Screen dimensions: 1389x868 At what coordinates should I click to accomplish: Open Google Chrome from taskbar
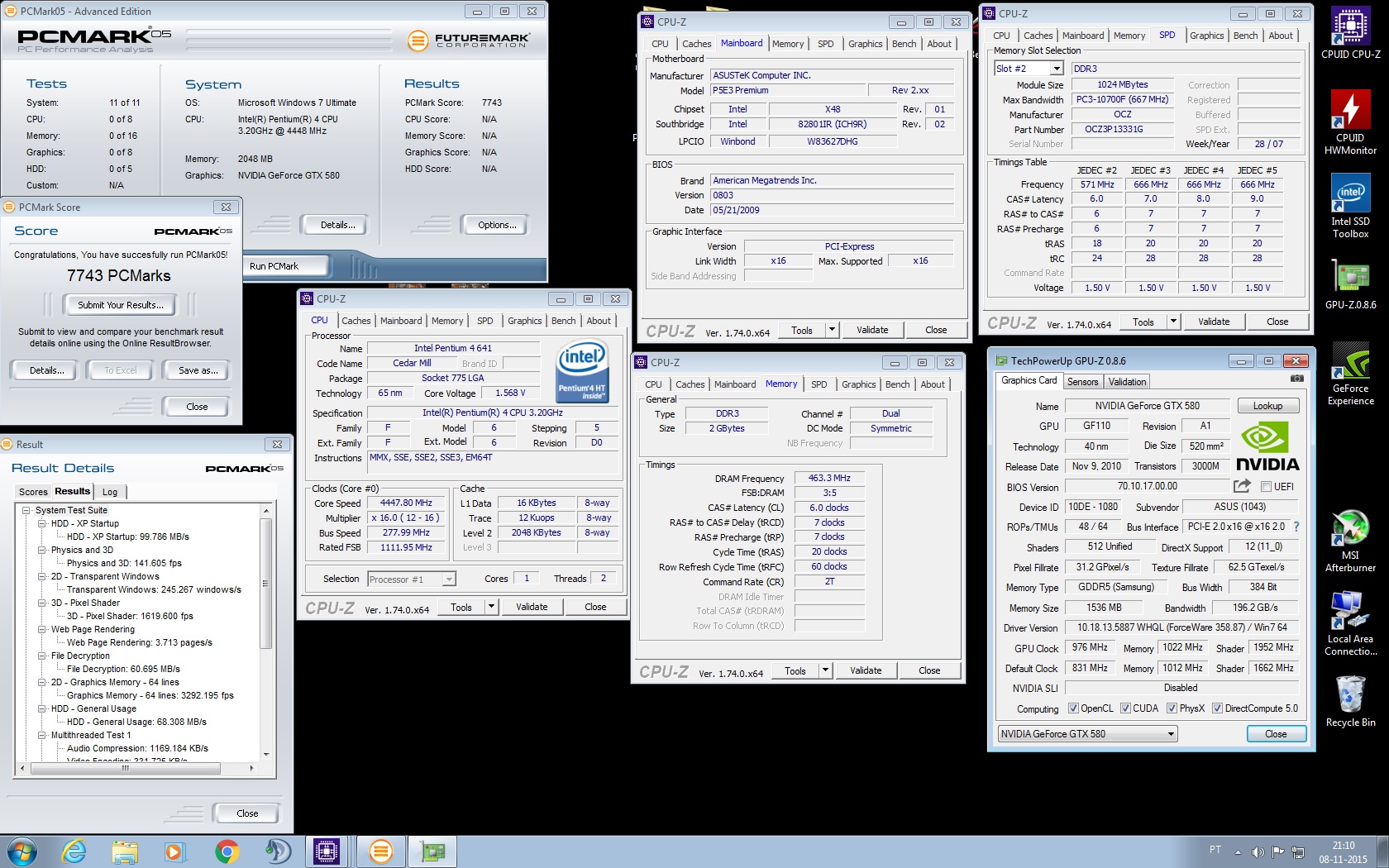coord(227,851)
